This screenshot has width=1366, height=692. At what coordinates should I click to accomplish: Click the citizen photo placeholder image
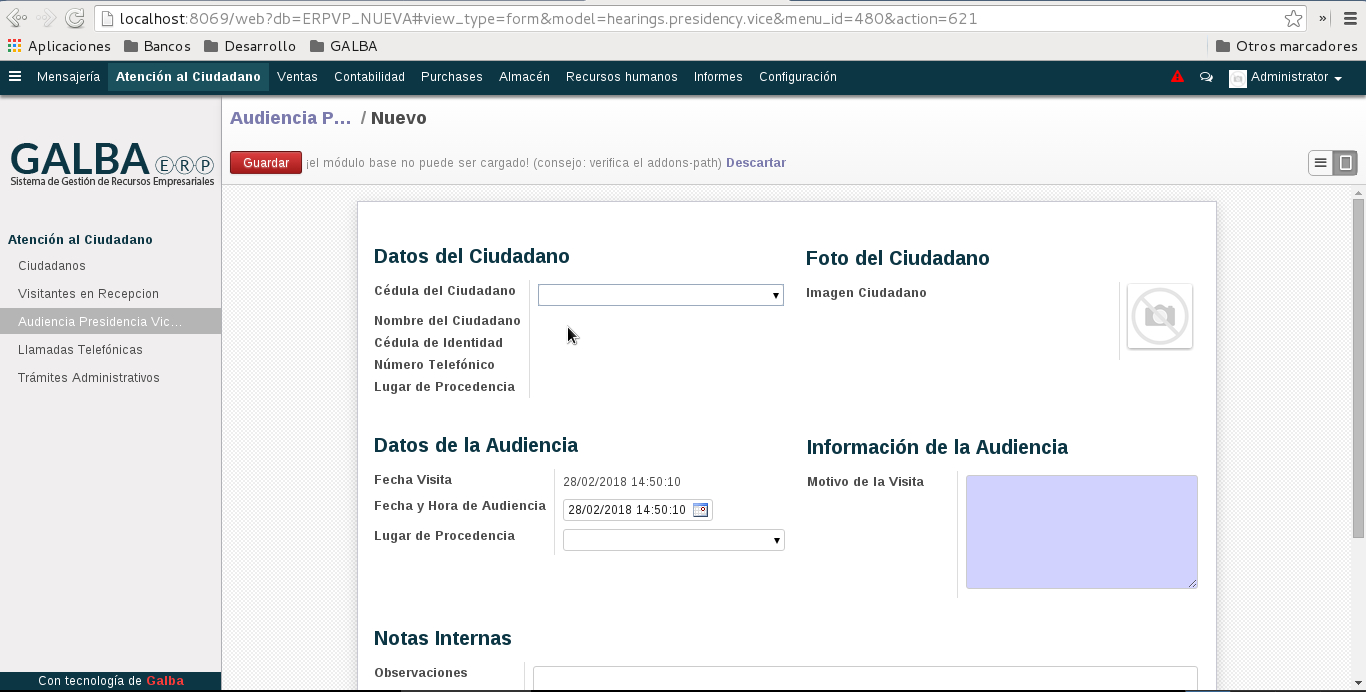(1159, 317)
